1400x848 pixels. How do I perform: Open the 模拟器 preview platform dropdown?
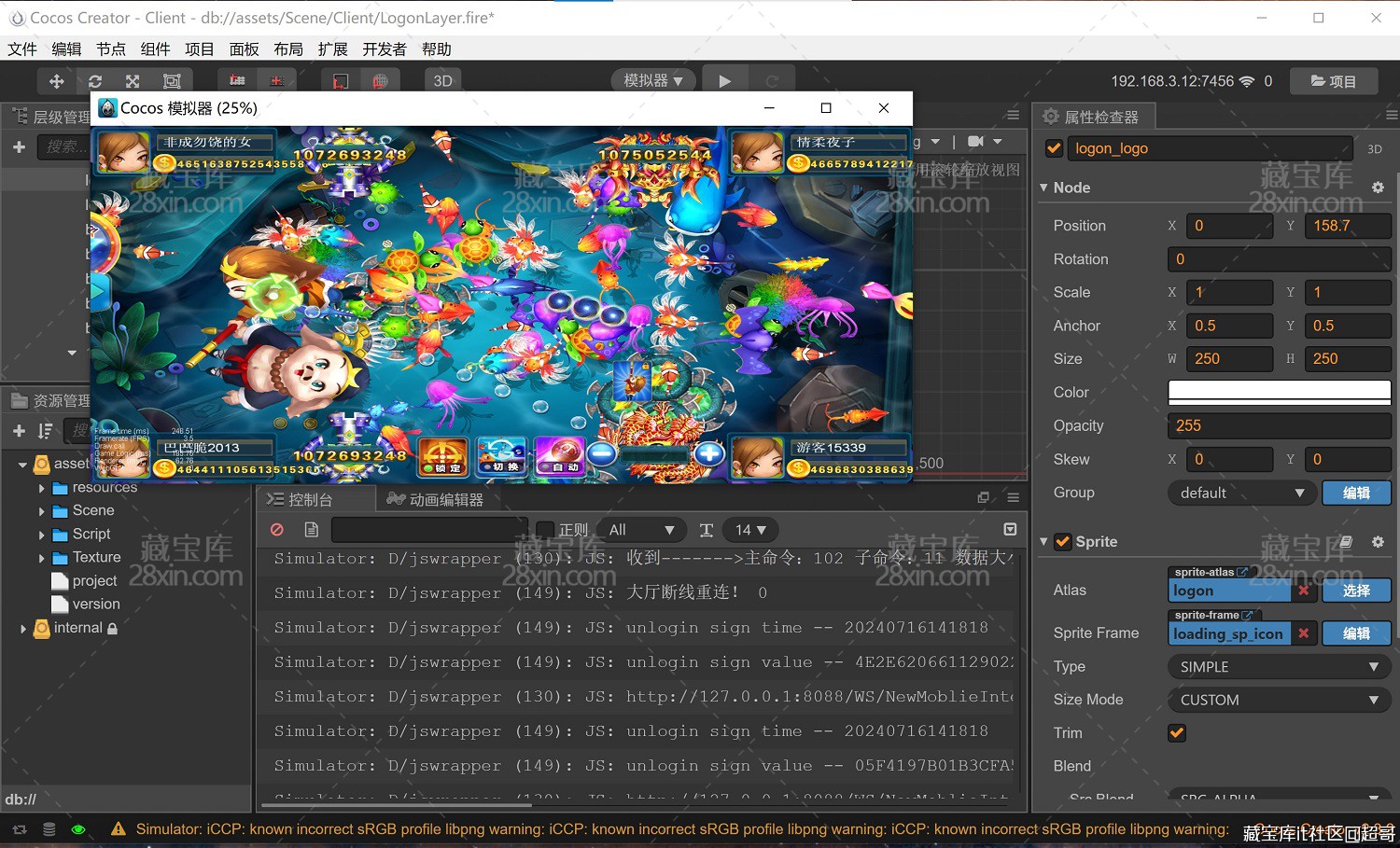coord(653,81)
